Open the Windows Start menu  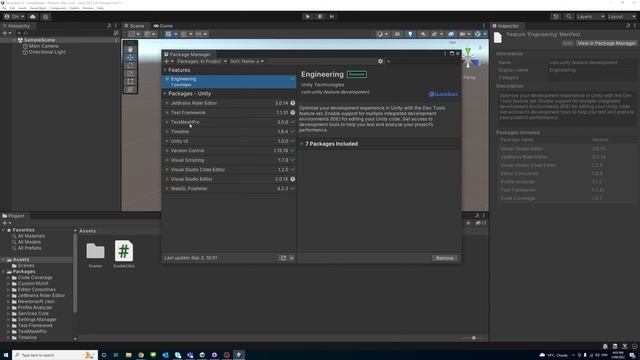pos(6,355)
